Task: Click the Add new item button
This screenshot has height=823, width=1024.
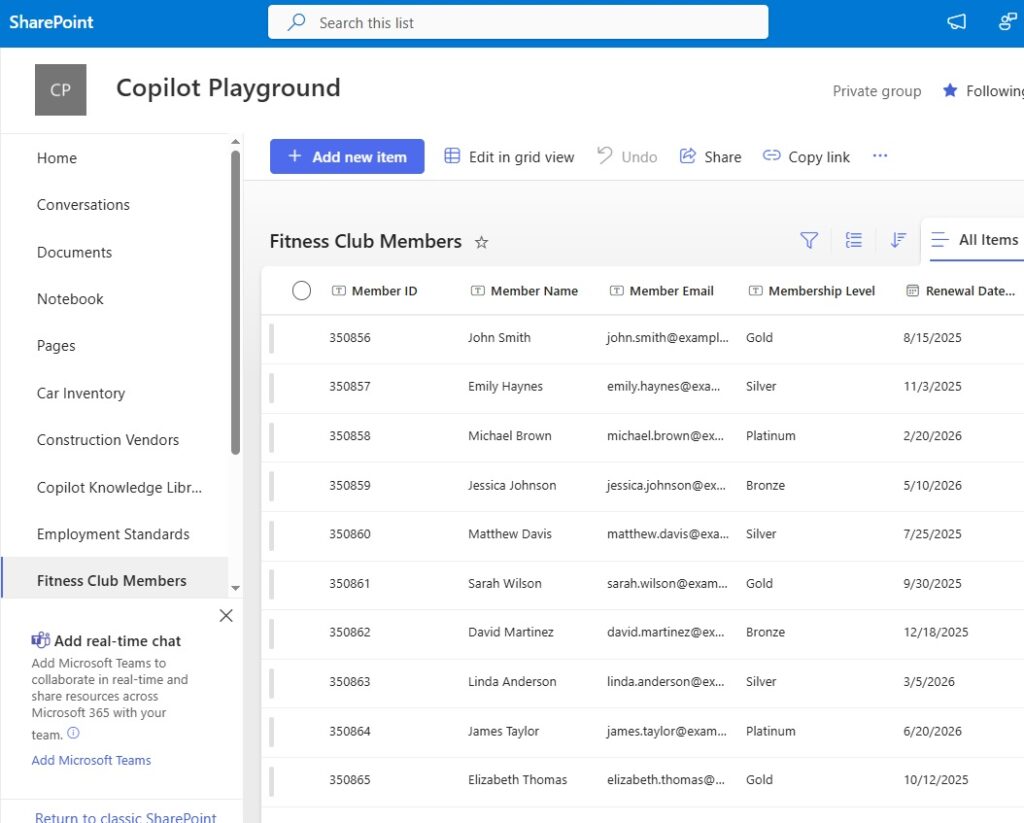Action: point(347,157)
